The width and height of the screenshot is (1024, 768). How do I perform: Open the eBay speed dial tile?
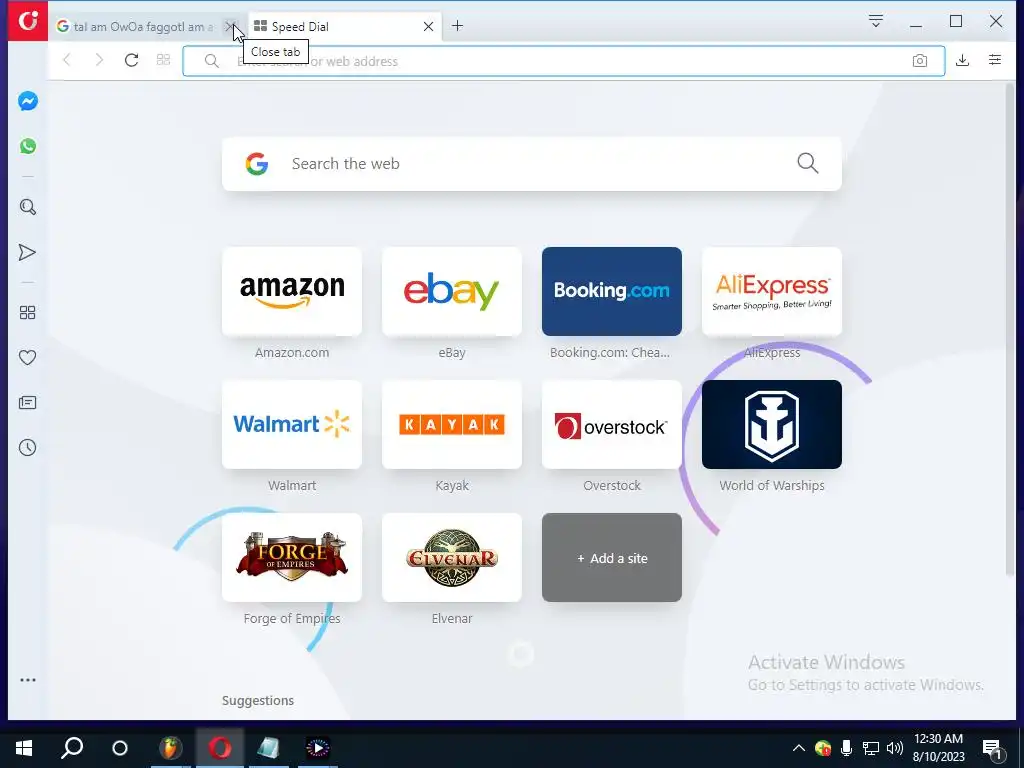pyautogui.click(x=452, y=291)
